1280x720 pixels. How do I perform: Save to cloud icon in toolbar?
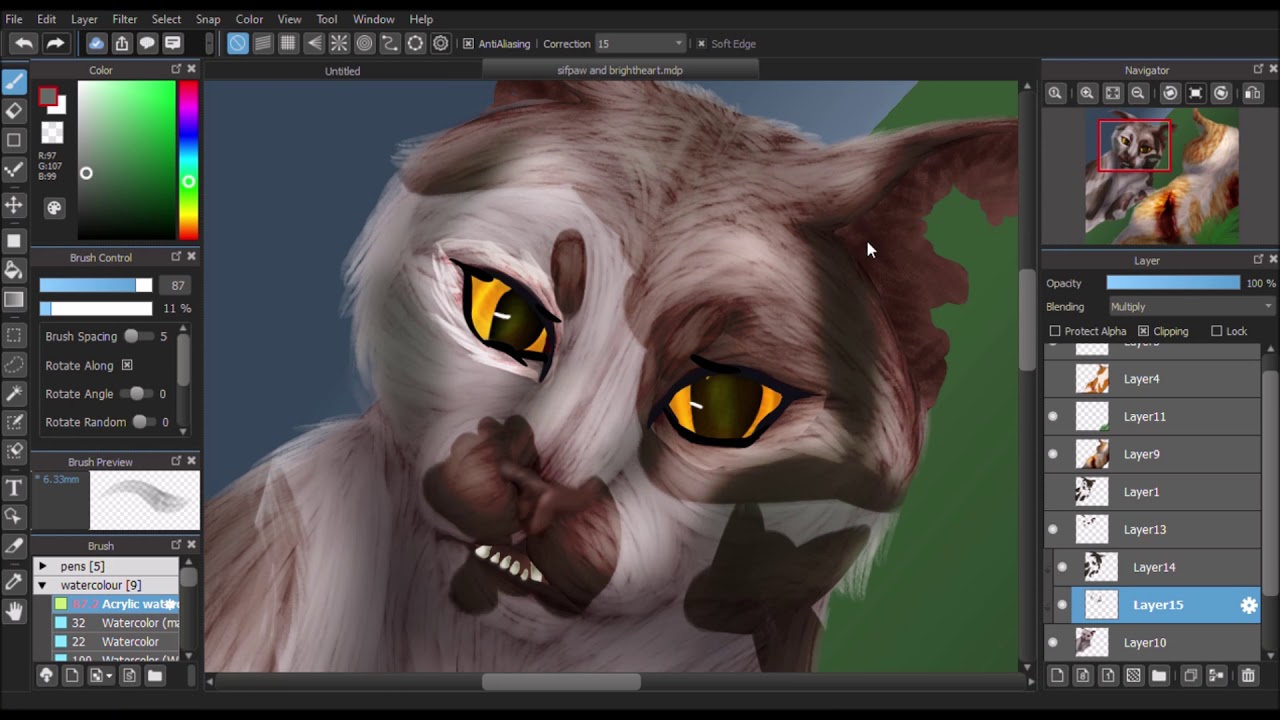pyautogui.click(x=96, y=43)
